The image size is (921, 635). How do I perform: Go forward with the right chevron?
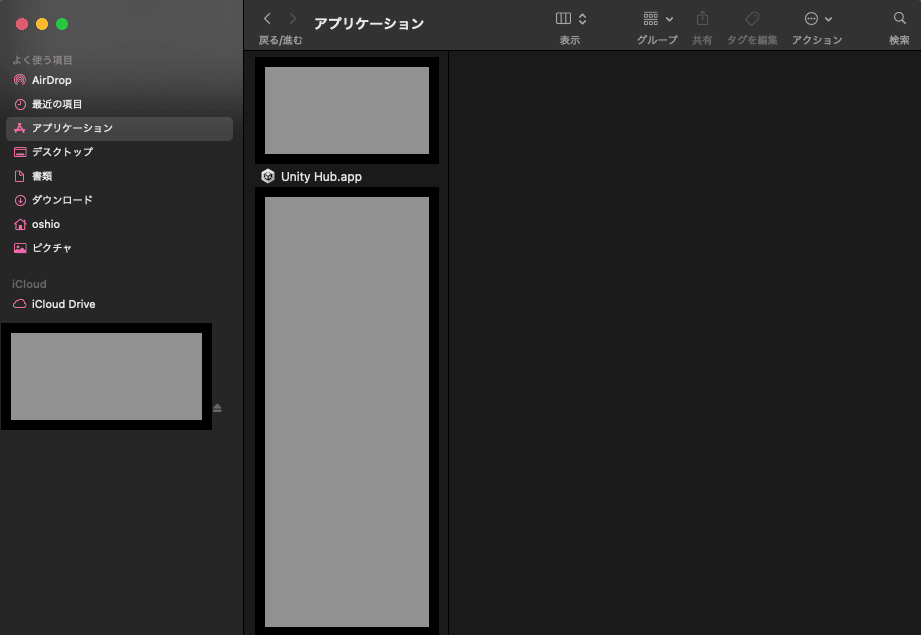pos(293,19)
